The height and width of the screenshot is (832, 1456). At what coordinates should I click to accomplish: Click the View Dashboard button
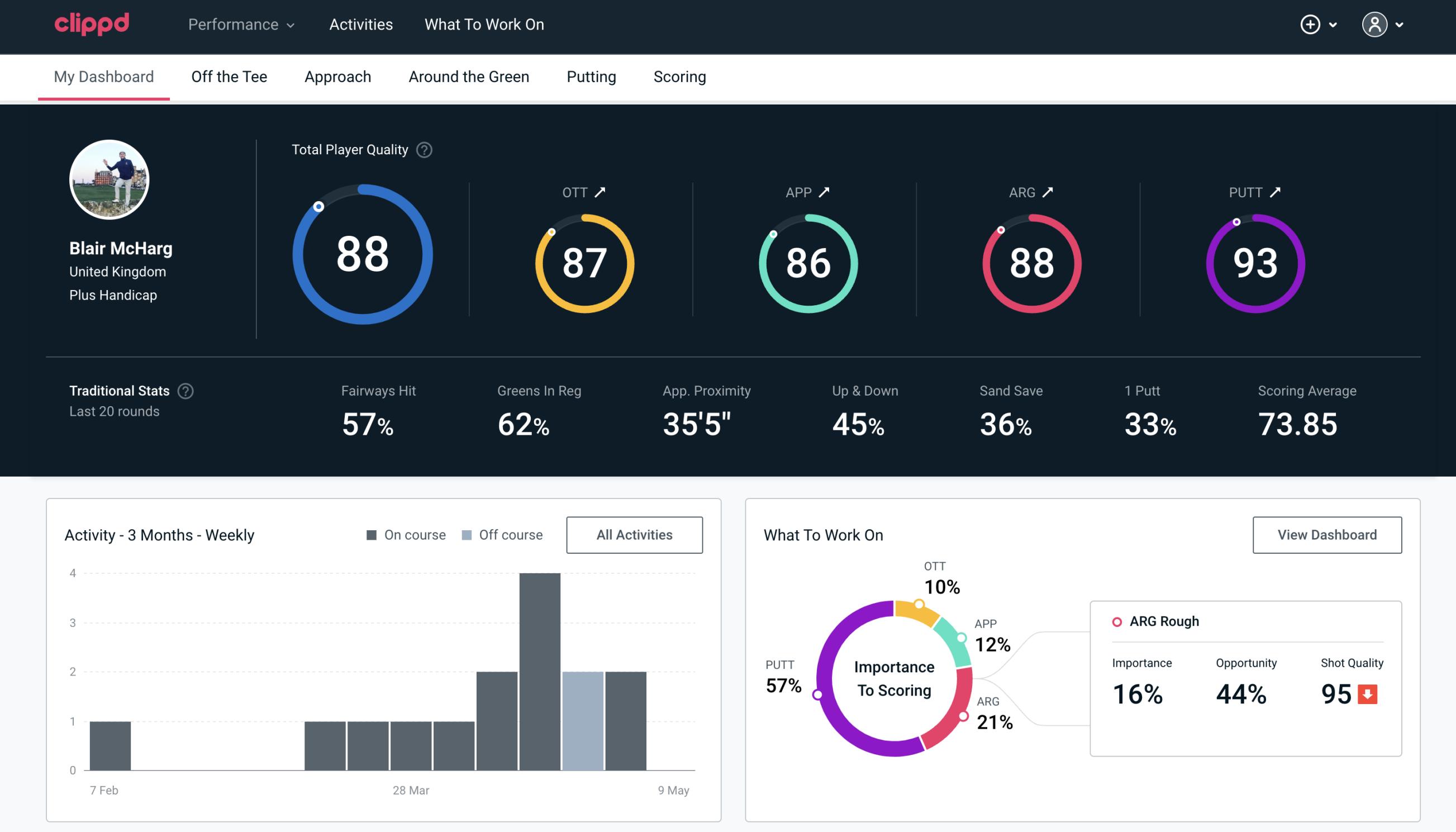[x=1327, y=534]
